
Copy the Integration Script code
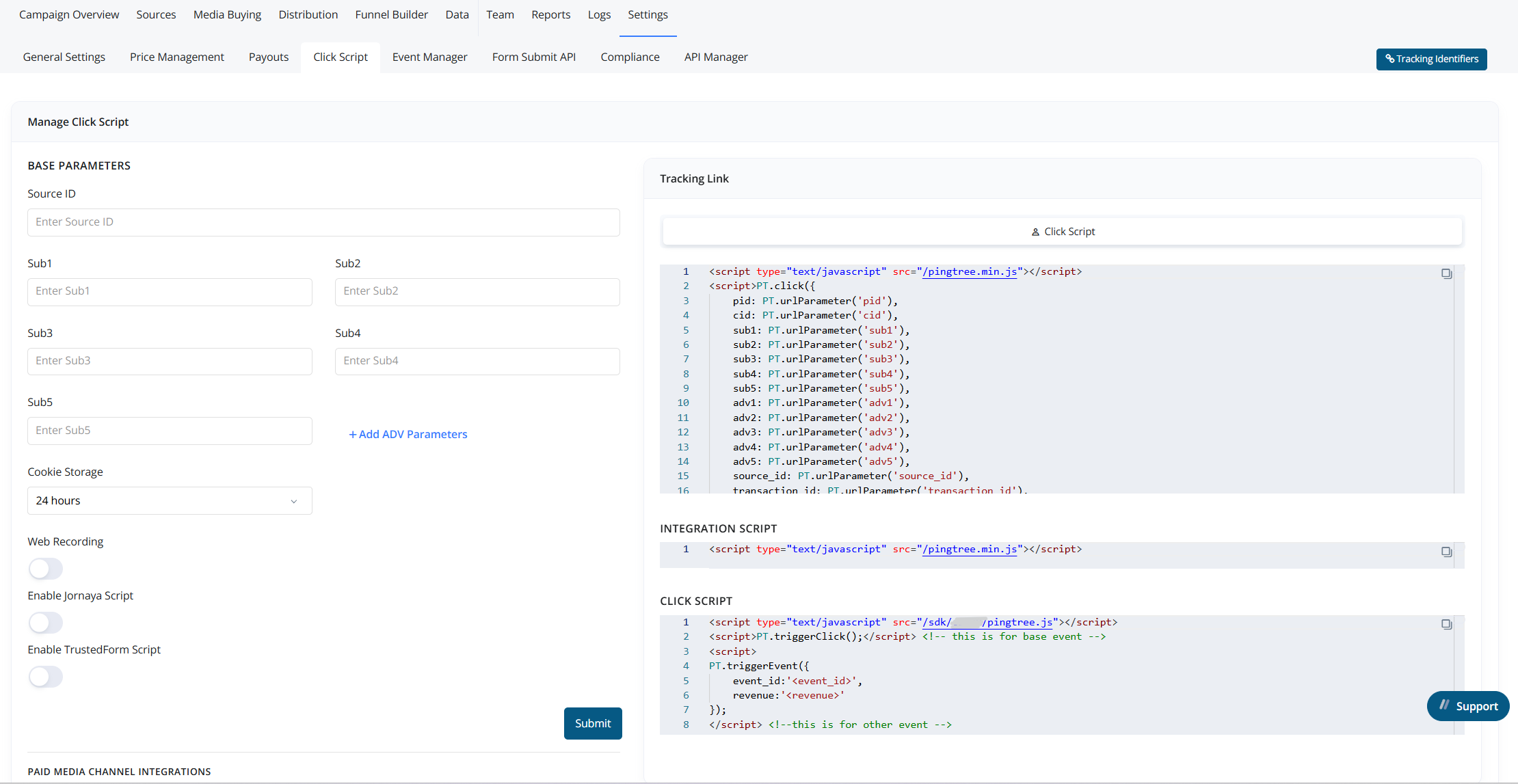(x=1446, y=552)
